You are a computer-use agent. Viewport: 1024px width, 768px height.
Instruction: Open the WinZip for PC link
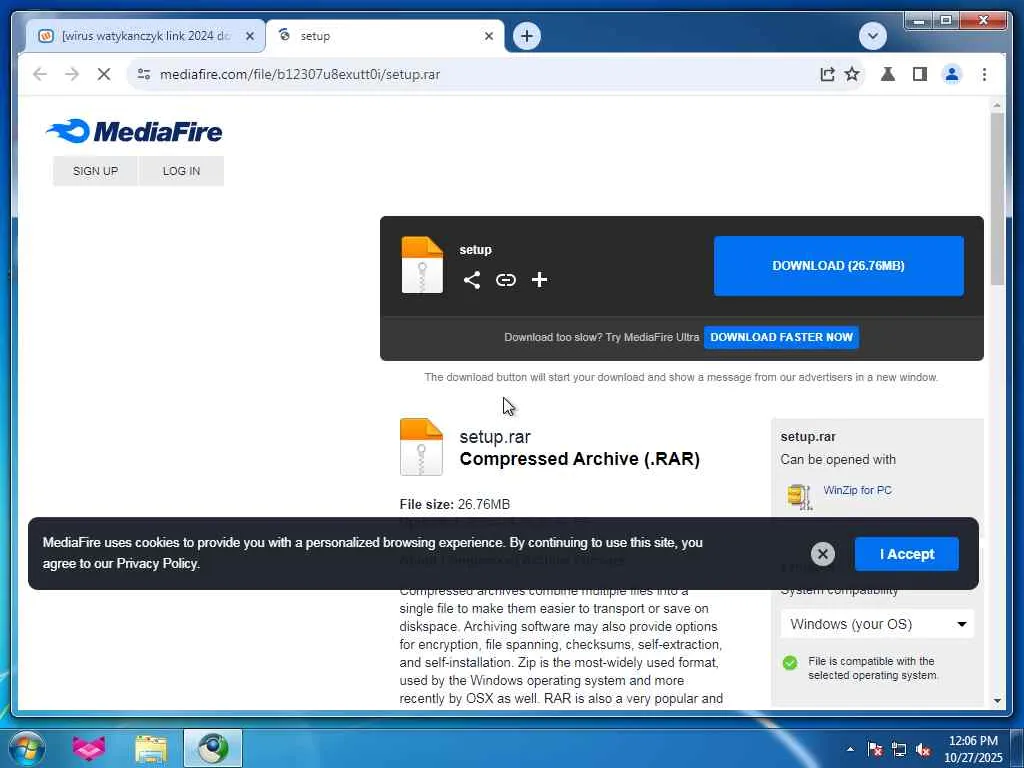pyautogui.click(x=857, y=490)
